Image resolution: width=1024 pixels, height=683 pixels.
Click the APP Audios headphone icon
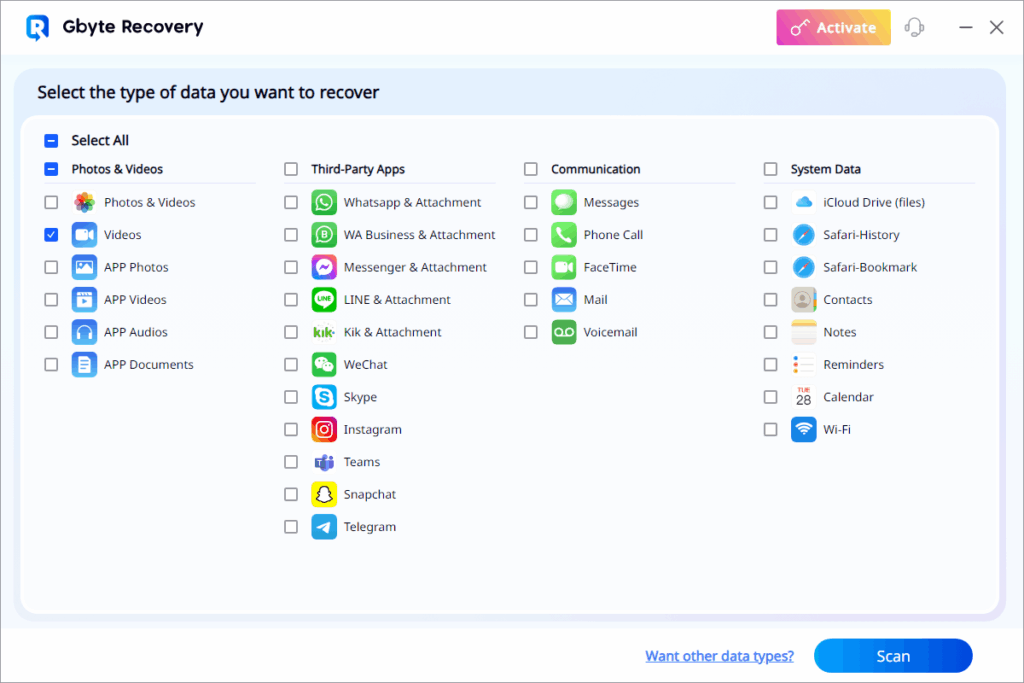point(84,332)
